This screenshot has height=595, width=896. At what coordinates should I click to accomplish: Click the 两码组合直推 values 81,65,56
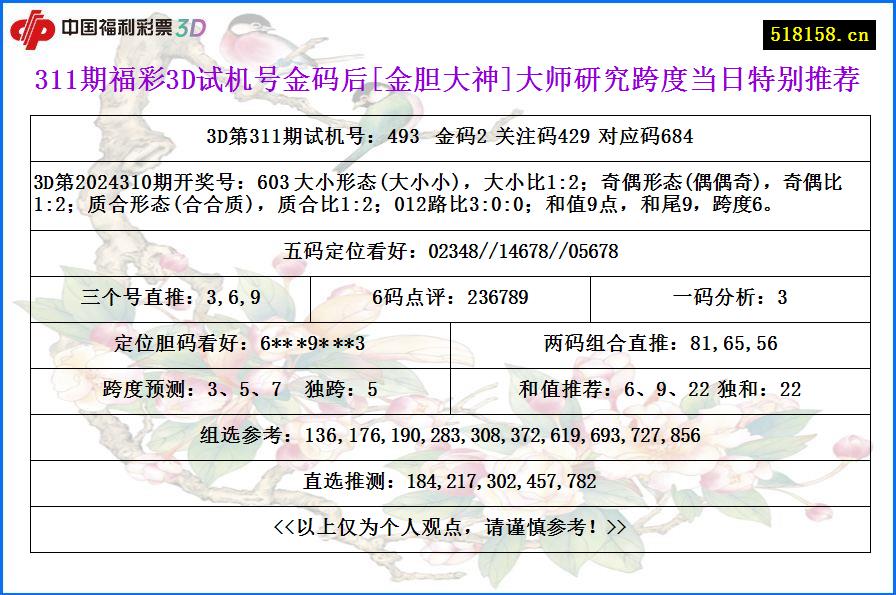pyautogui.click(x=662, y=343)
